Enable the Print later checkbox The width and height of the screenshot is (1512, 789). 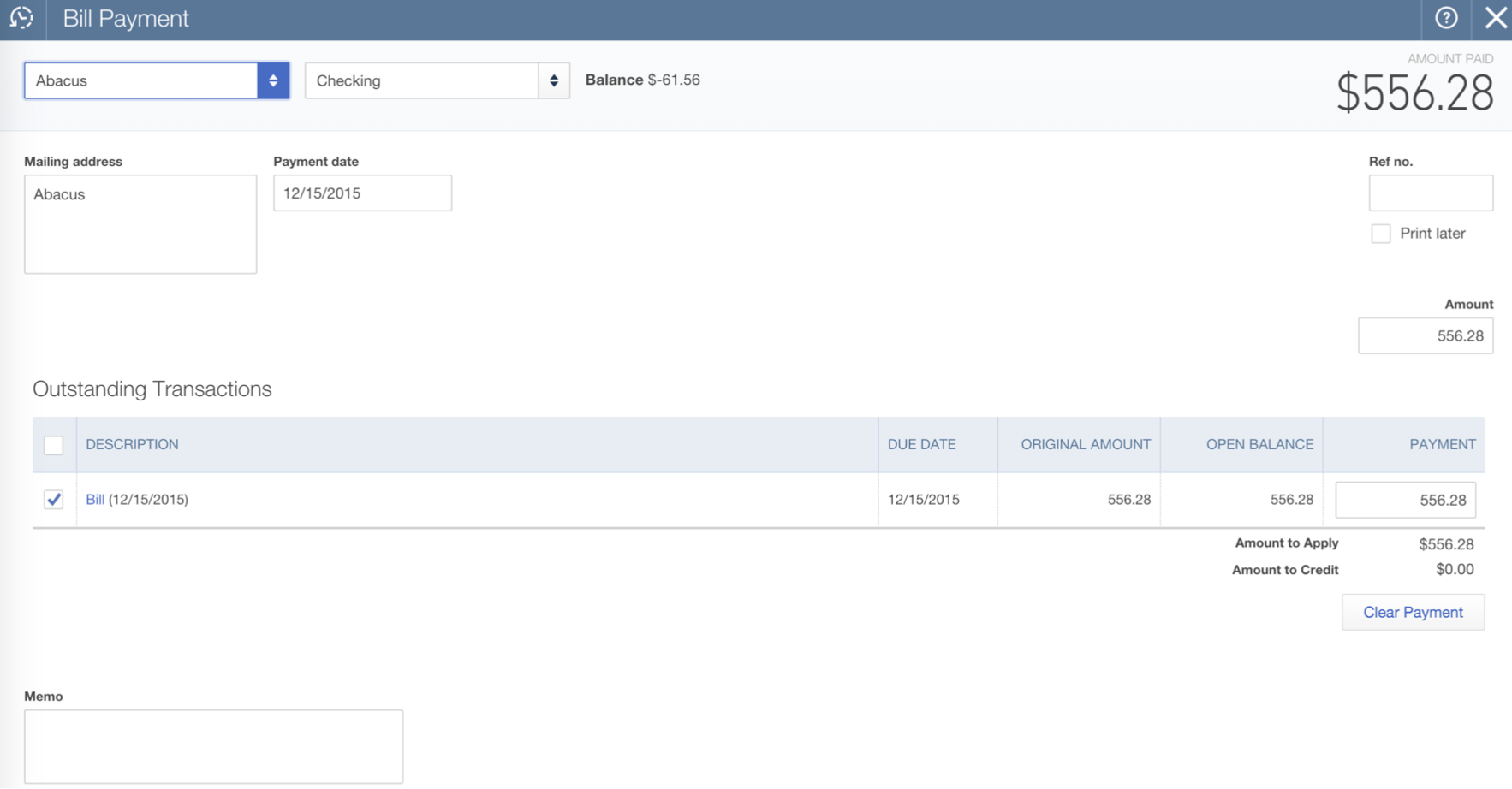pos(1380,234)
